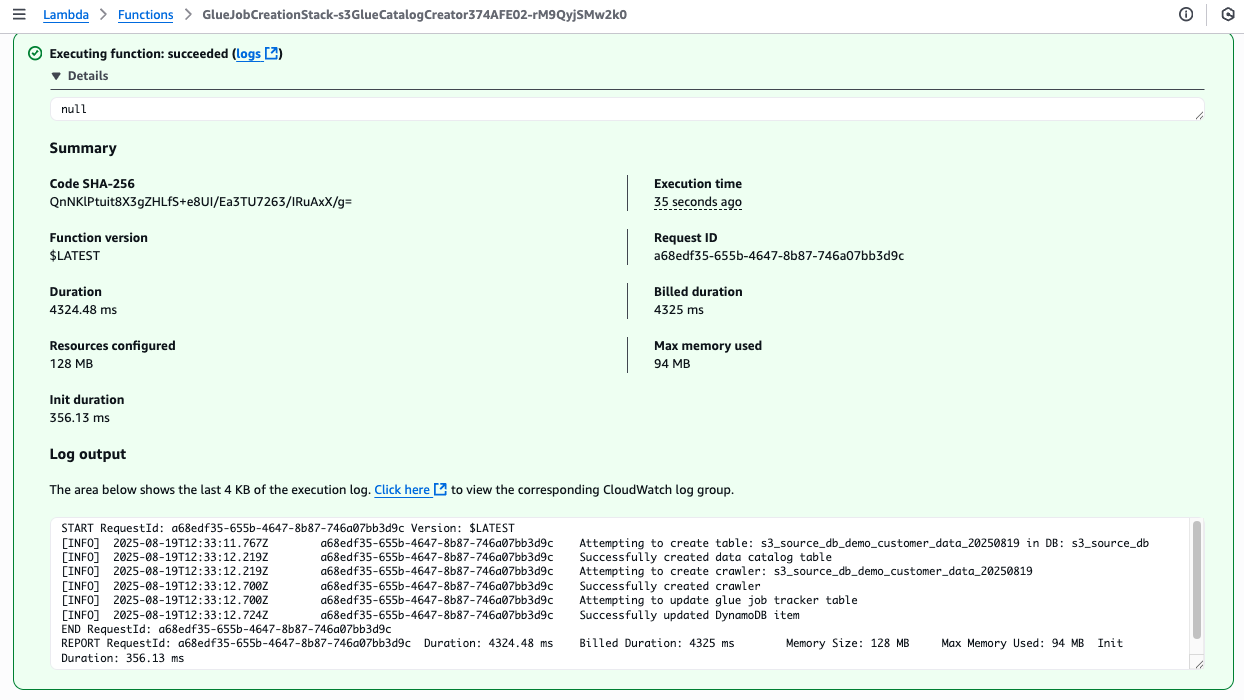Screen dimensions: 1244x700
Task: Click the 356.13 ms init duration value
Action: [80, 418]
